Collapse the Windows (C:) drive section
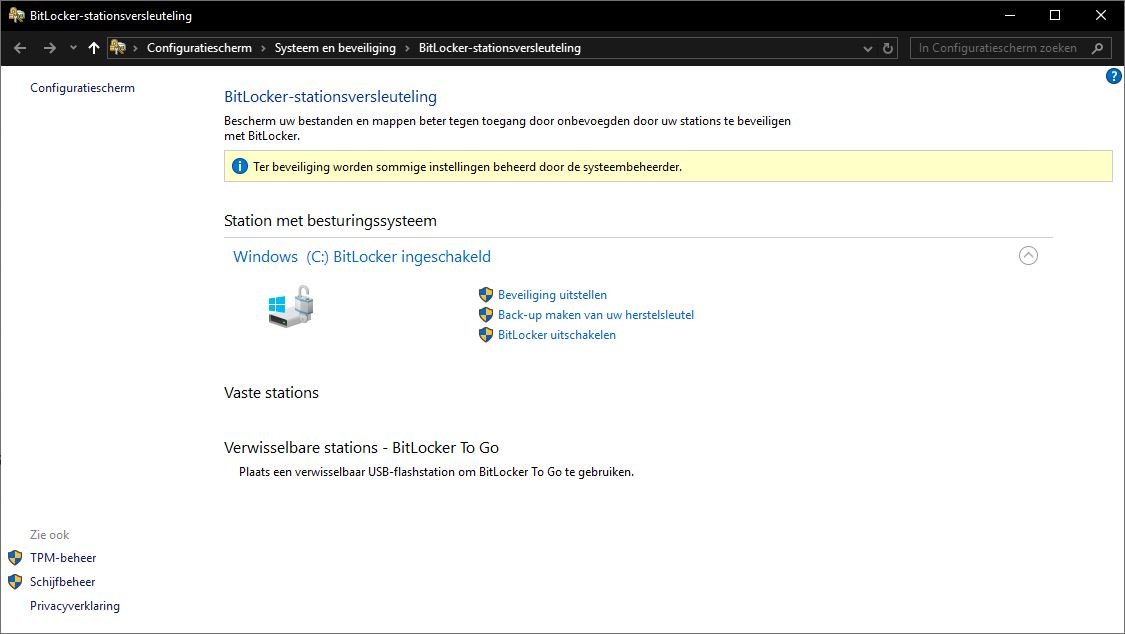Viewport: 1125px width, 634px height. point(1028,255)
